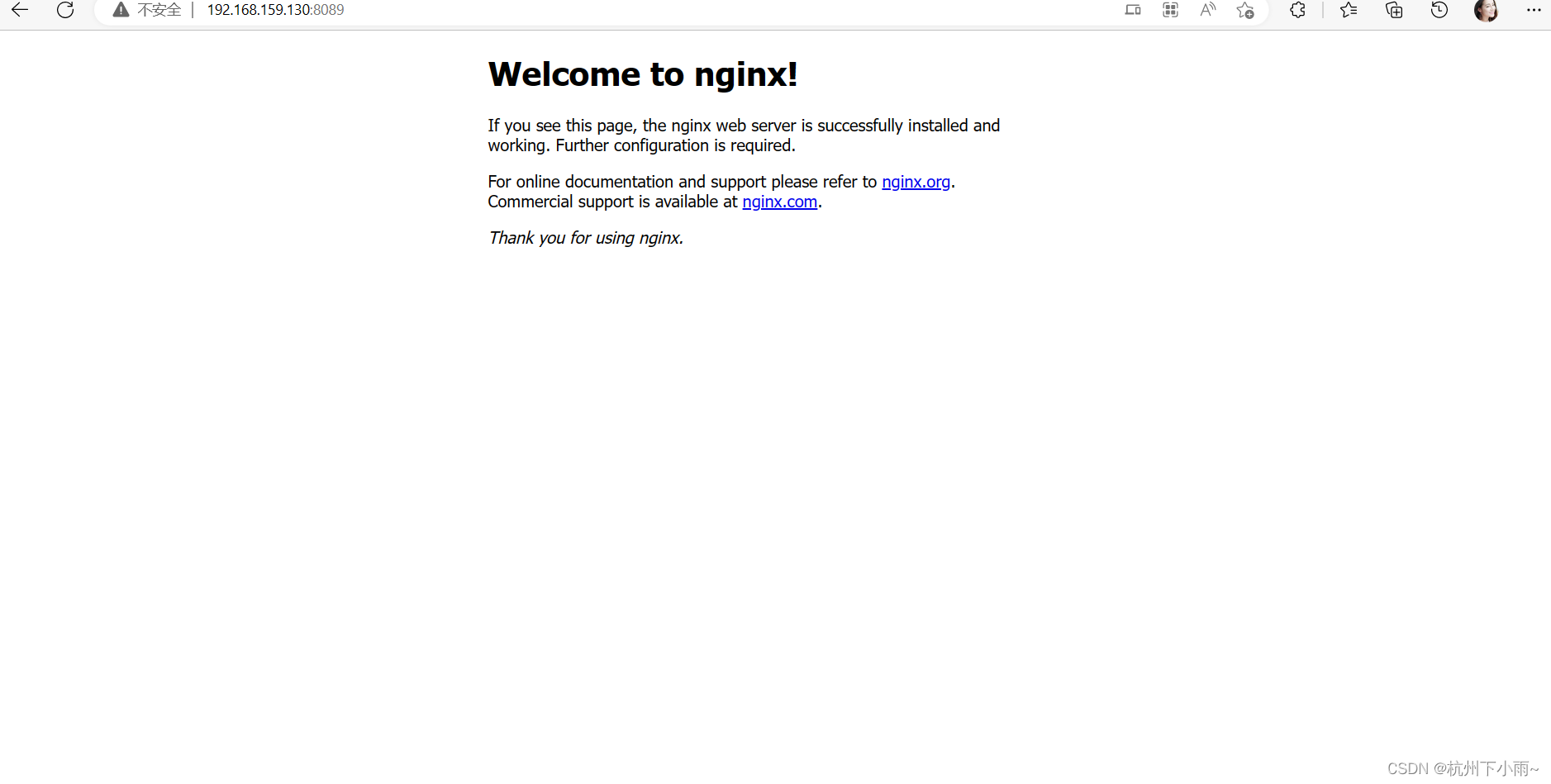
Task: Open Settings and more menu
Action: [x=1534, y=10]
